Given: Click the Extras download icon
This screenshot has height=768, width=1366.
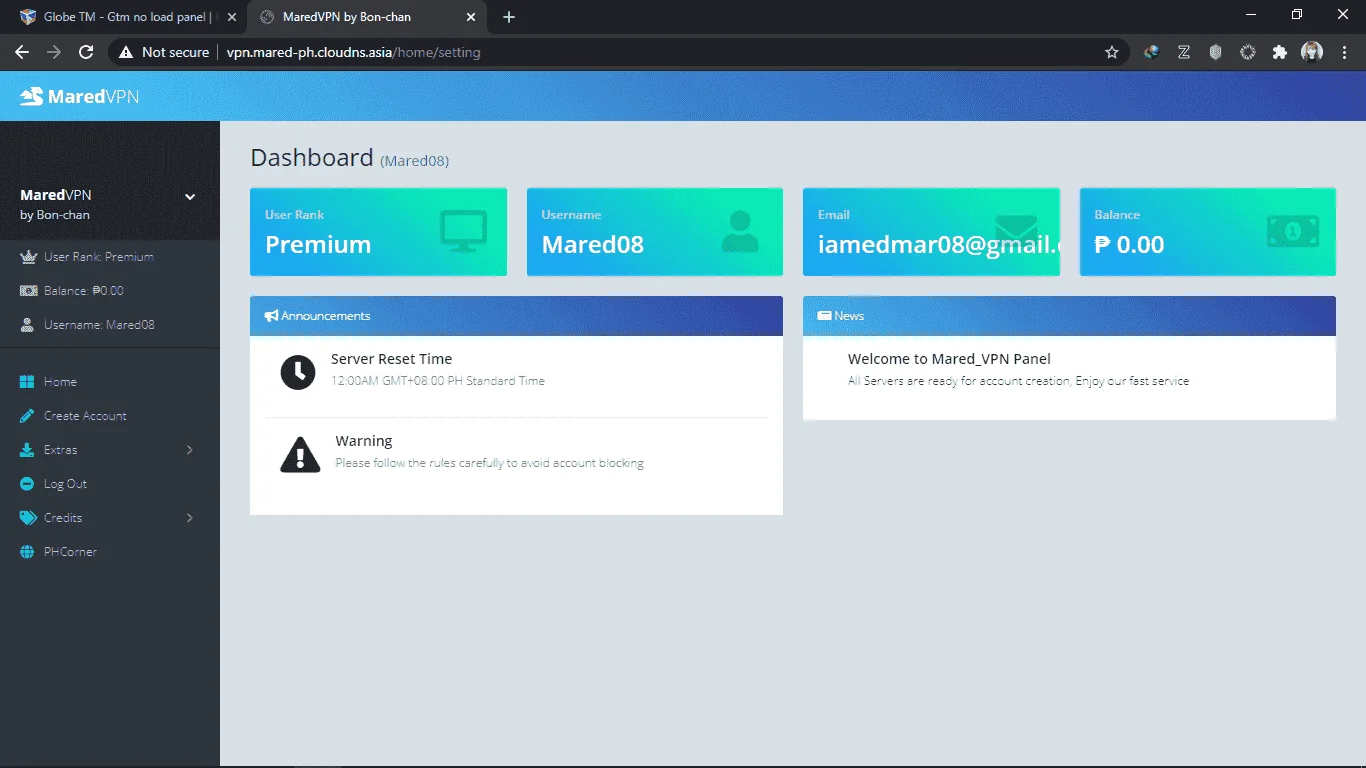Looking at the screenshot, I should 27,450.
